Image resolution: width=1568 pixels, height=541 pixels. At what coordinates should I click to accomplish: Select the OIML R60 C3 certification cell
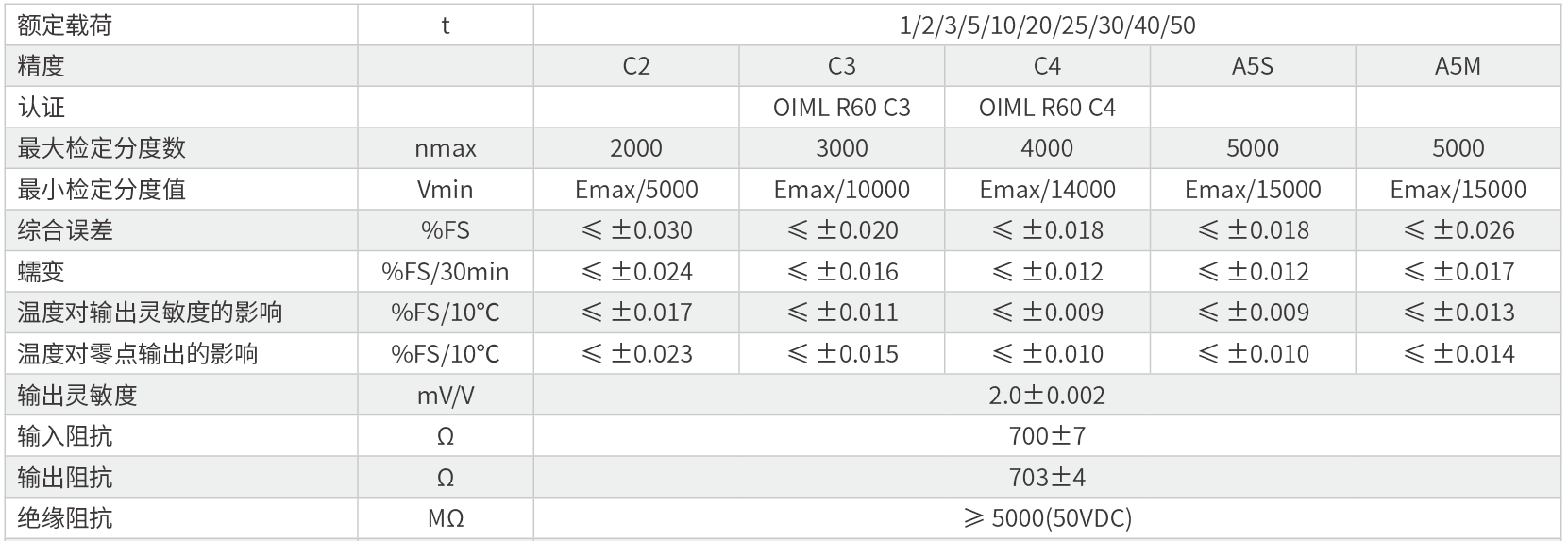pyautogui.click(x=841, y=108)
